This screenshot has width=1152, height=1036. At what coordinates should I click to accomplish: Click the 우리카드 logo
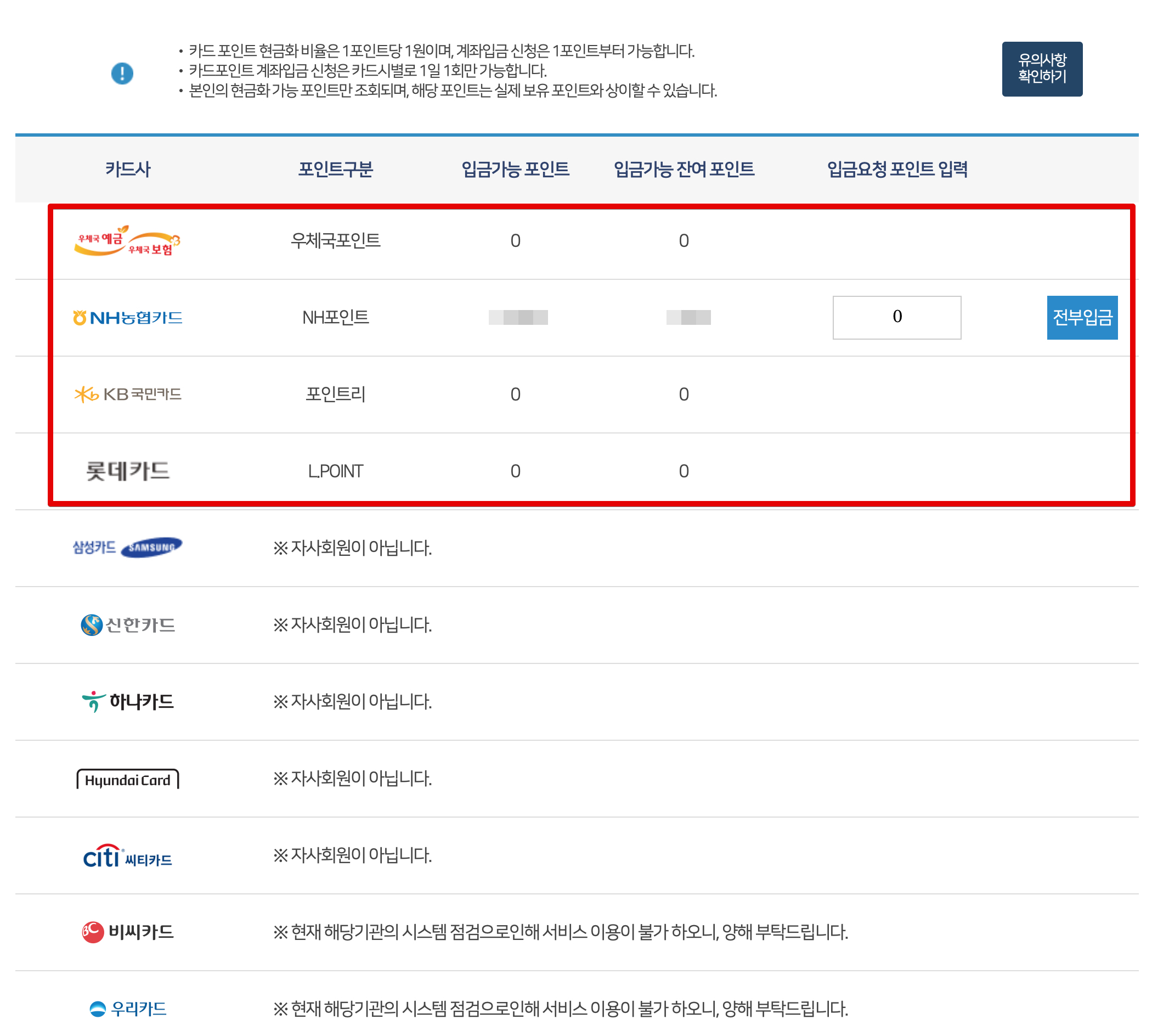click(x=127, y=1009)
